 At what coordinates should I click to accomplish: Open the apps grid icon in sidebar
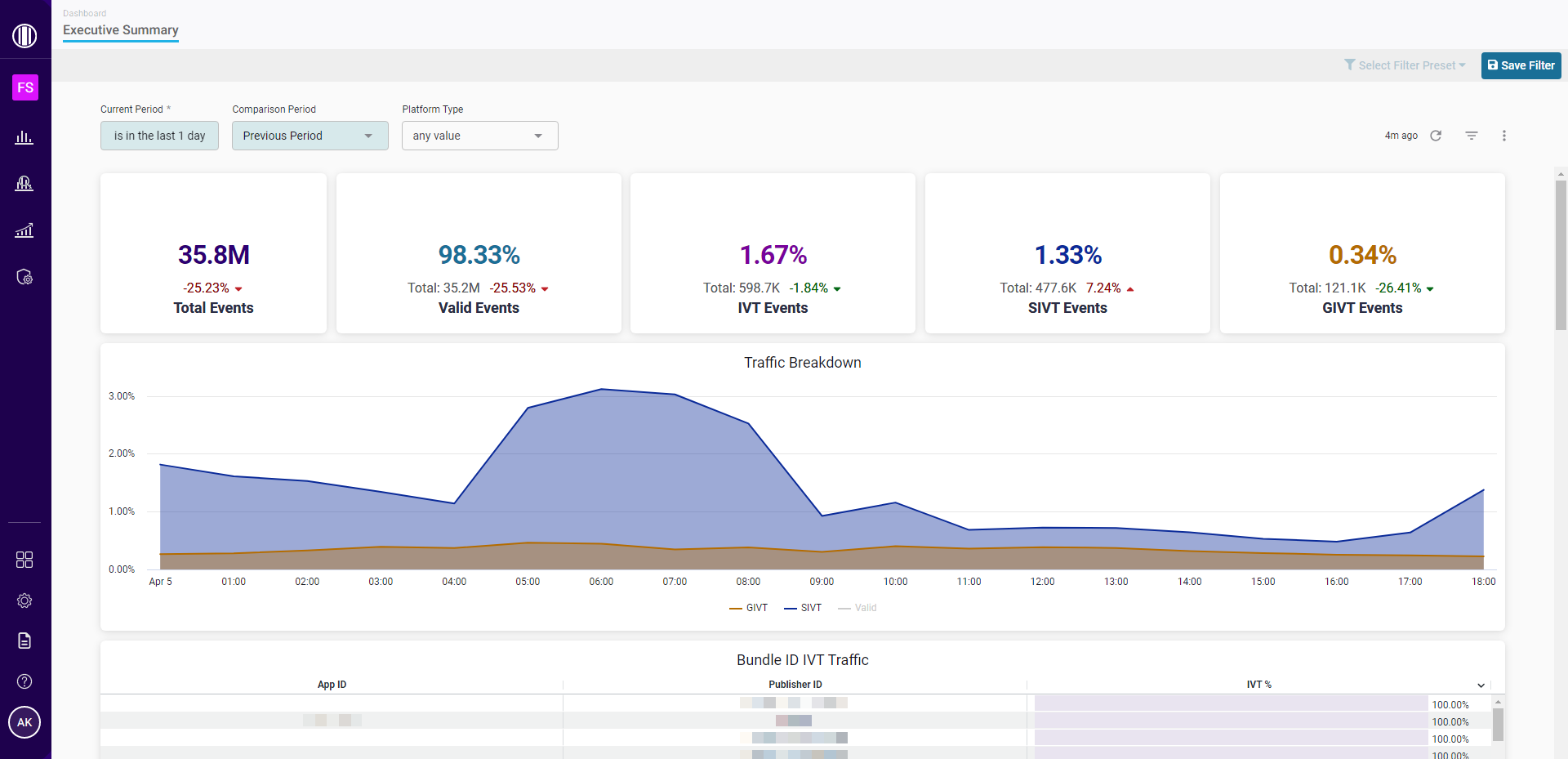point(24,560)
